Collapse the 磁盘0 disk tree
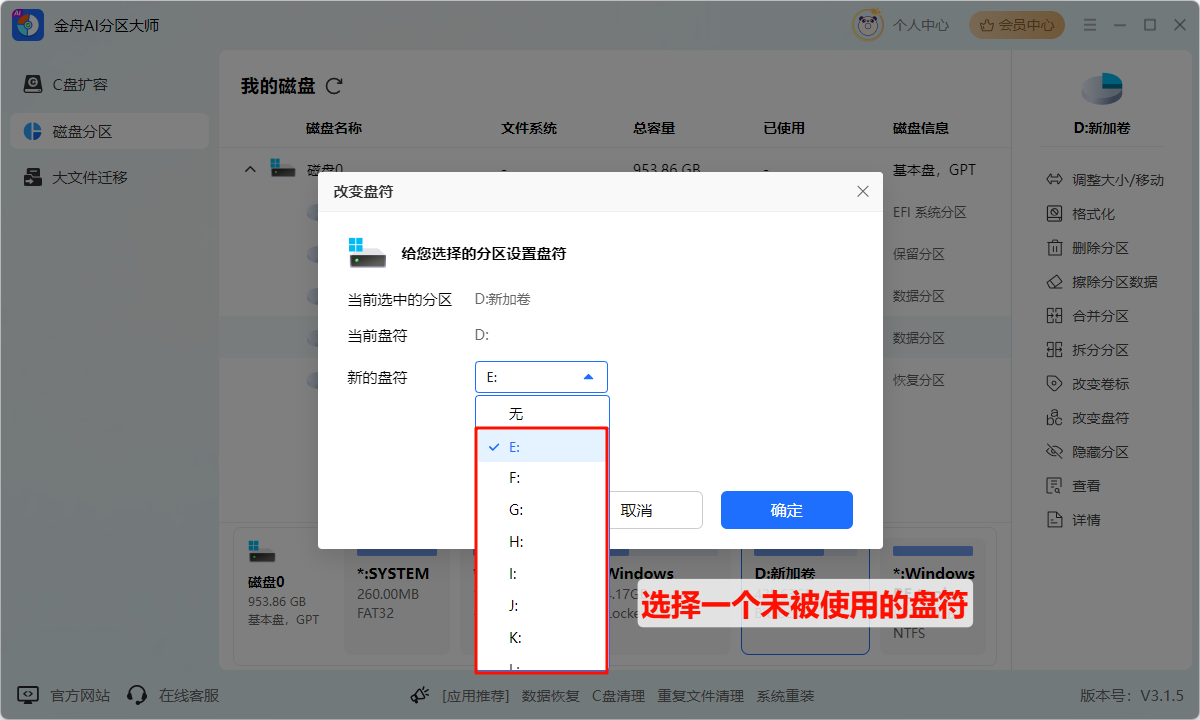 (x=250, y=169)
